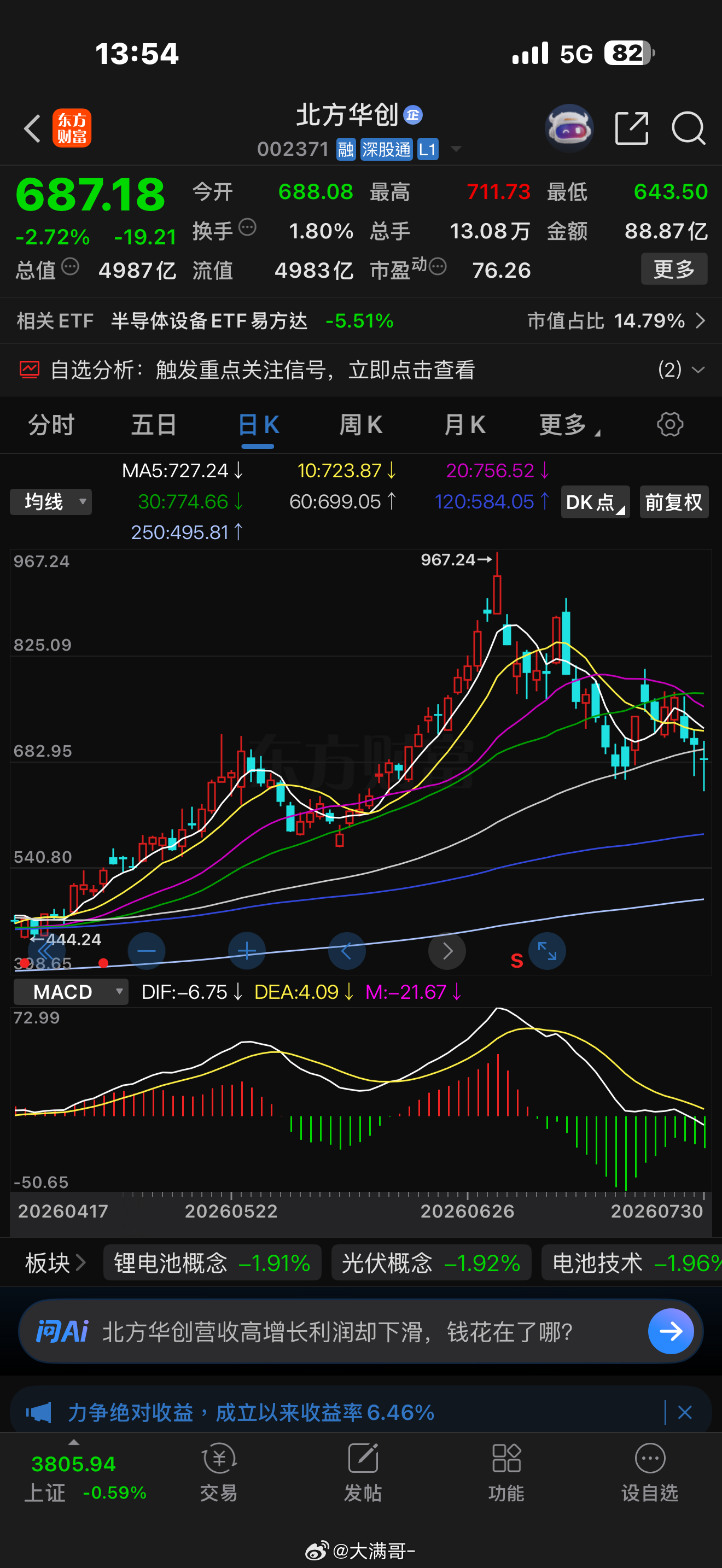Tap the S sell signal marker
This screenshot has width=722, height=1568.
[517, 961]
